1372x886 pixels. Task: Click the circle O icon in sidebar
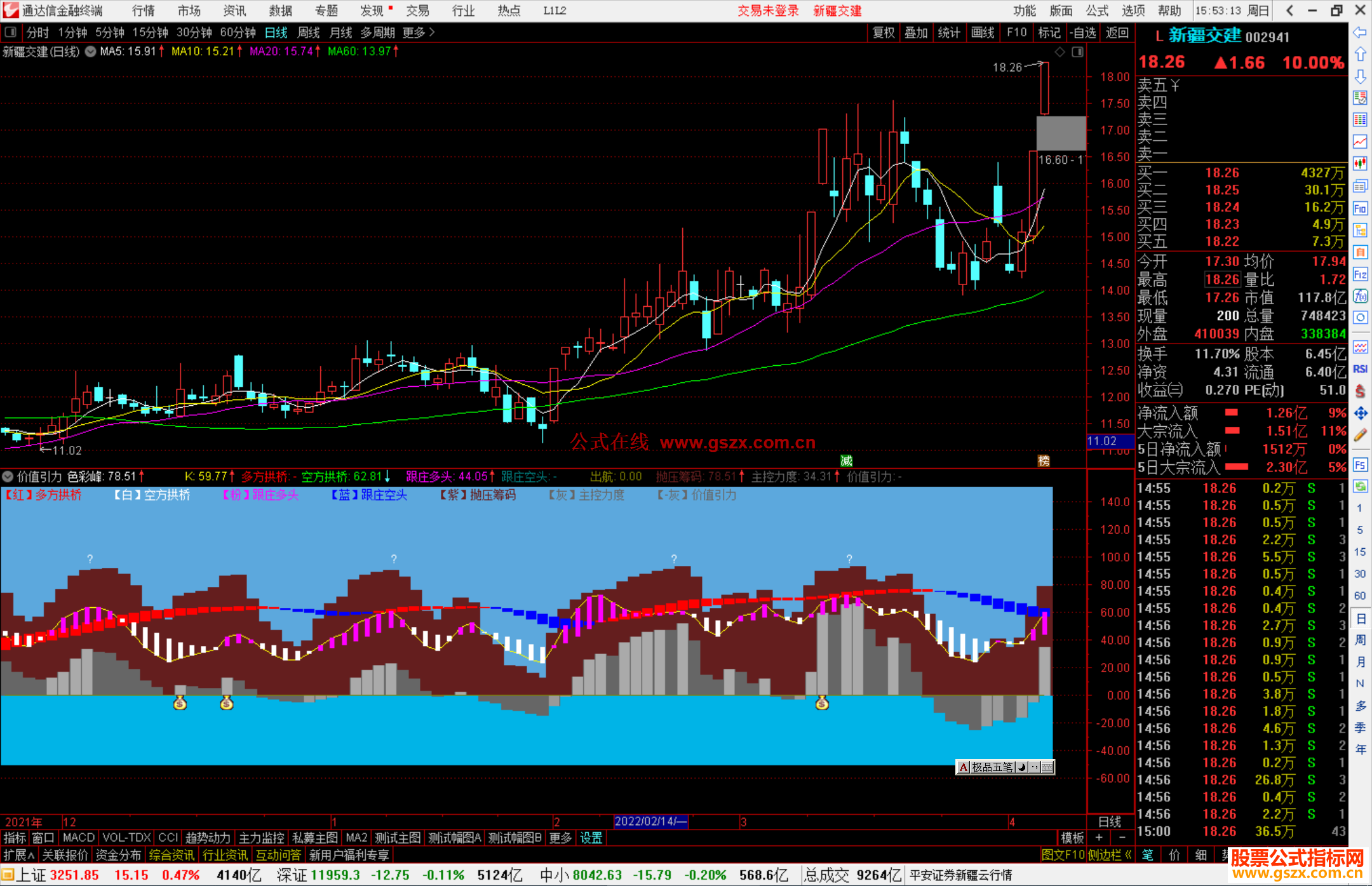point(1360,318)
